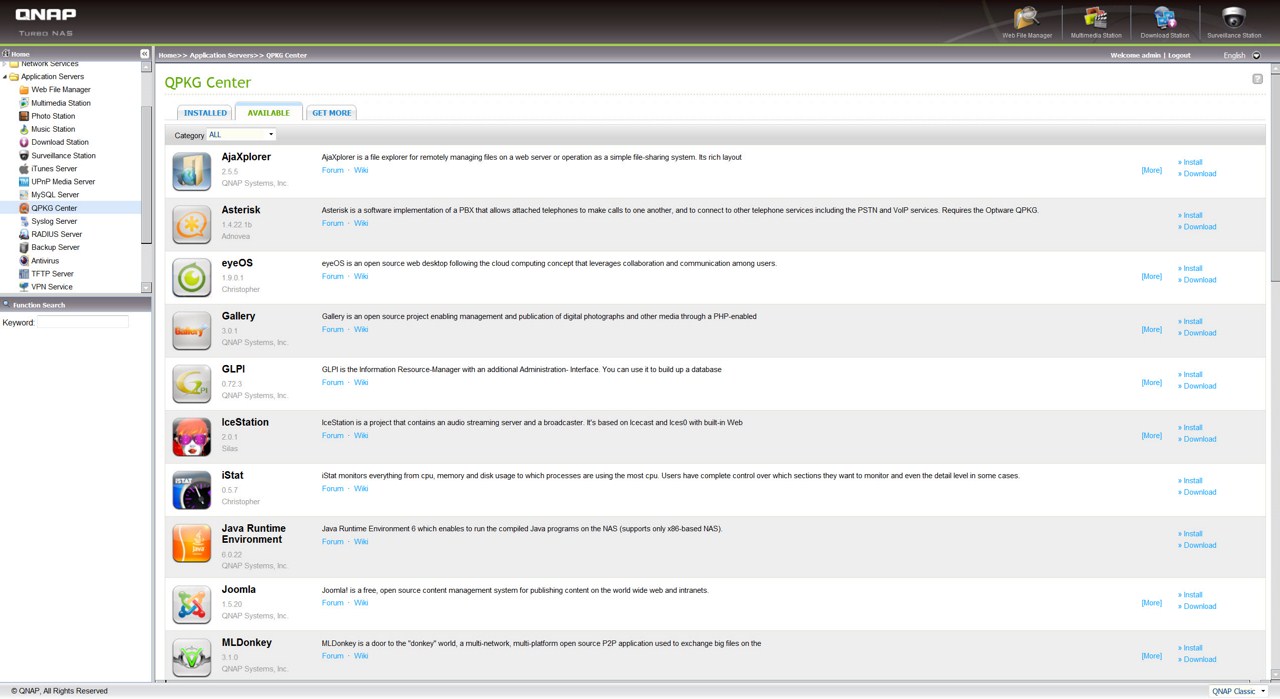Screen dimensions: 1280x699
Task: Click the AjaXplorer package icon
Action: 191,171
